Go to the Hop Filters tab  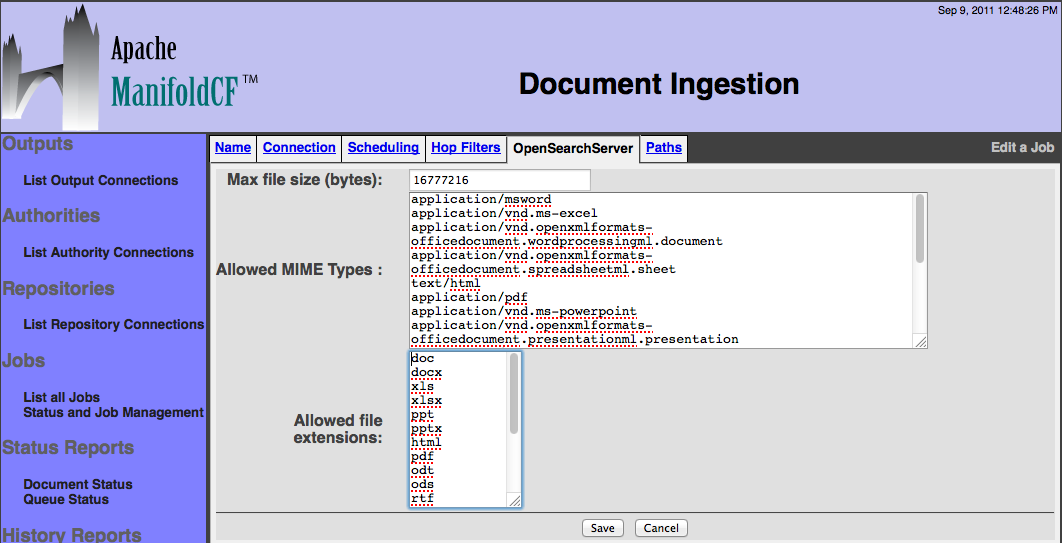pyautogui.click(x=465, y=148)
